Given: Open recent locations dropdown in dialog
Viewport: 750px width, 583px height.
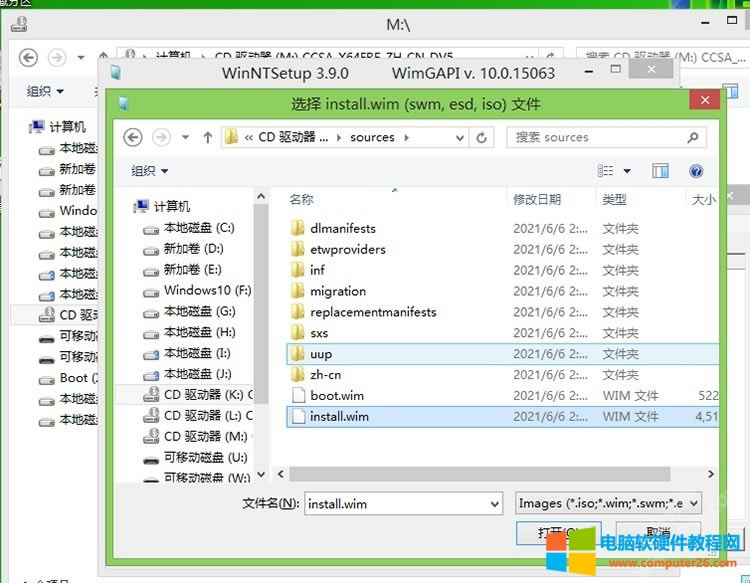Looking at the screenshot, I should click(x=185, y=138).
